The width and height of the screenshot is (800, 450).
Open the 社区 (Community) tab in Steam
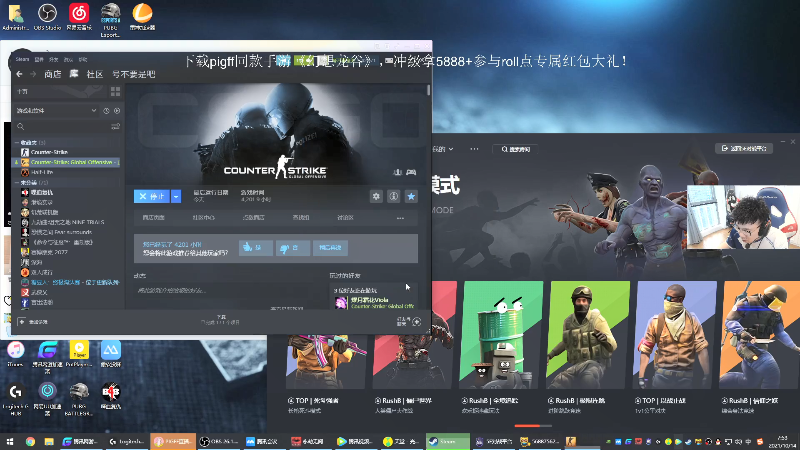[x=95, y=74]
